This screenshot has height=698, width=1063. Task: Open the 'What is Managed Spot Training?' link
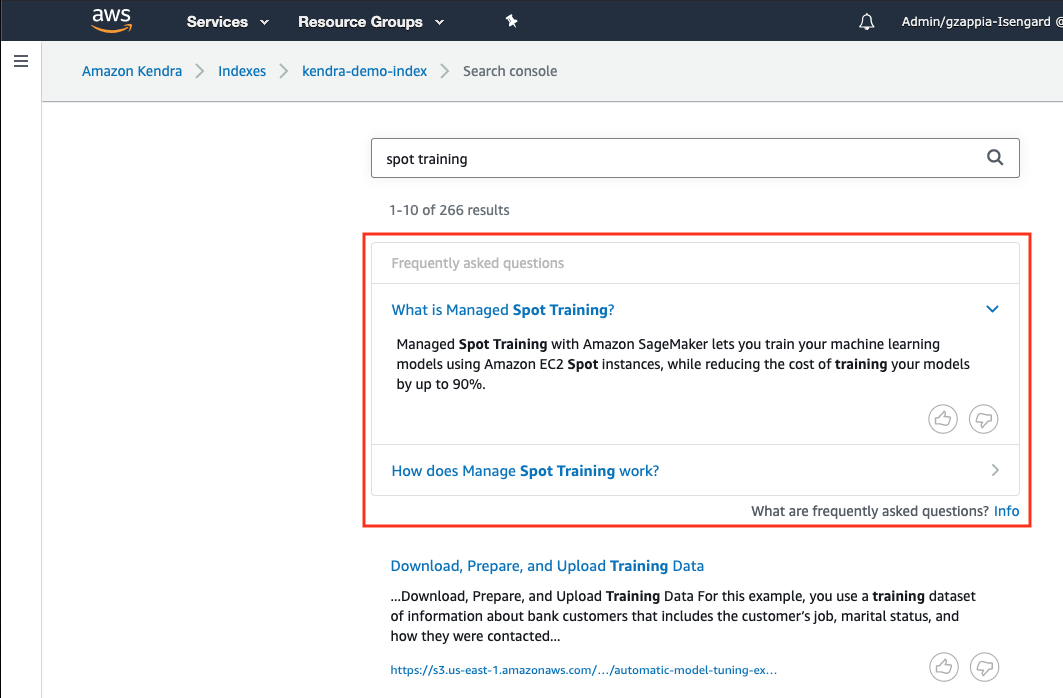(x=503, y=310)
